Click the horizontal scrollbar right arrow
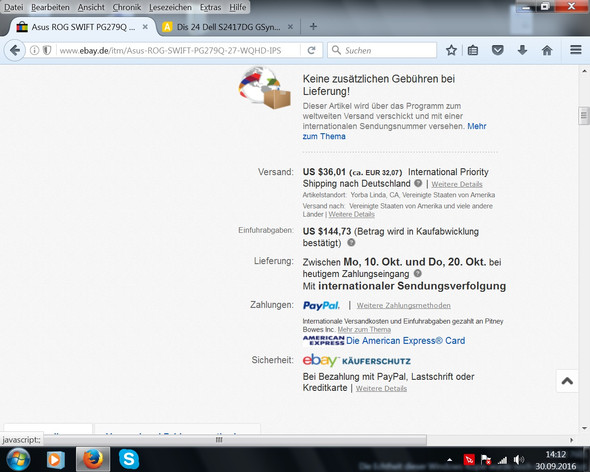Screen dimensions: 590x472 click(572, 439)
